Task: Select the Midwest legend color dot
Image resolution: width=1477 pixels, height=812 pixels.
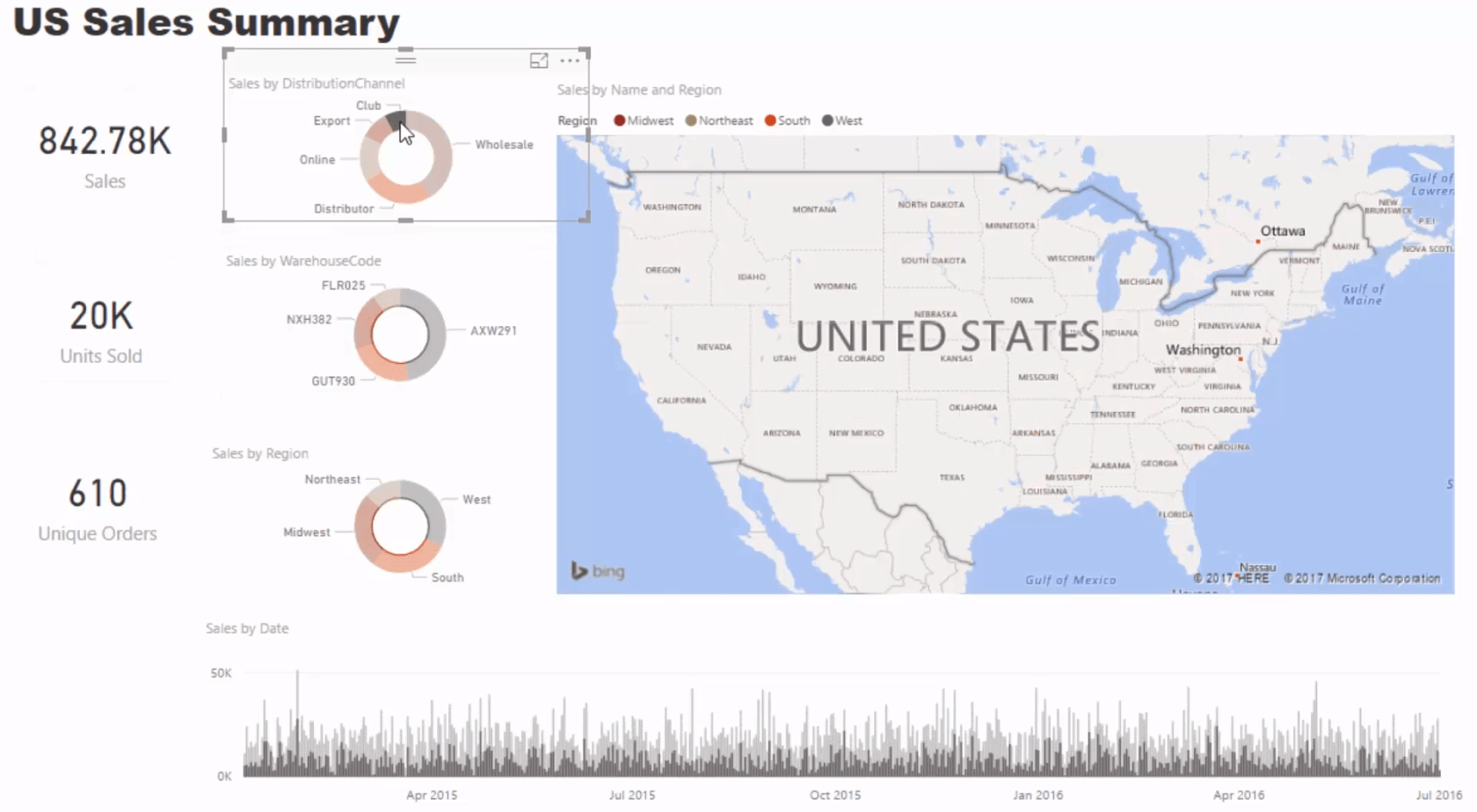Action: (x=619, y=120)
